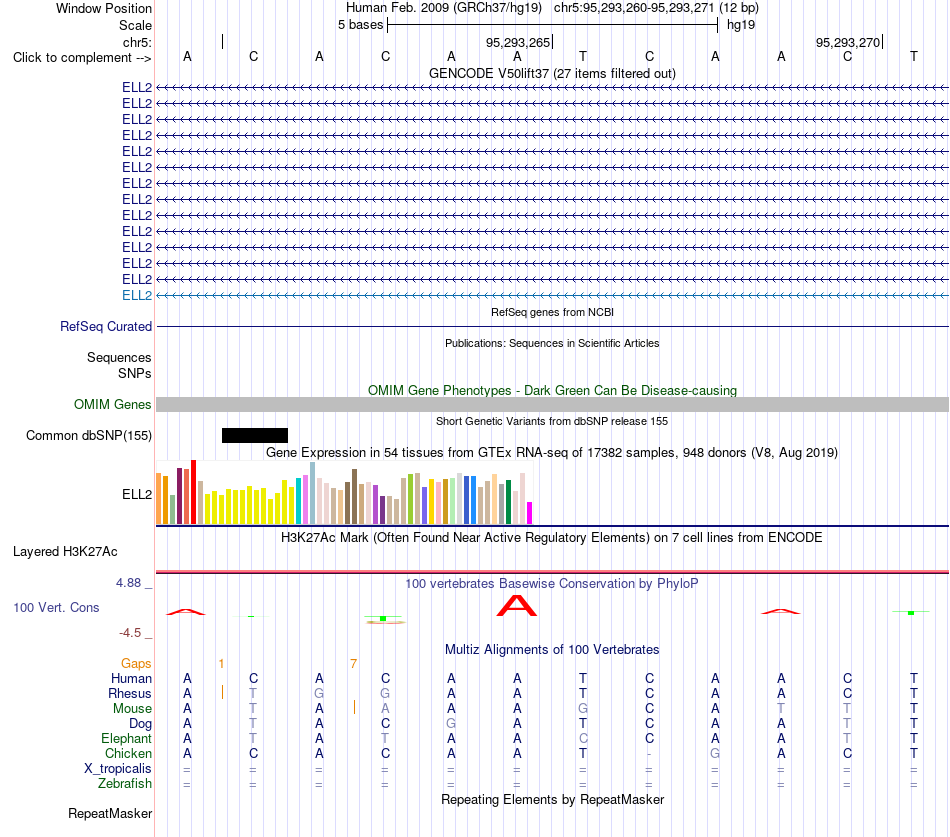Click the 'chr5:' ruler label
The width and height of the screenshot is (950, 837).
pyautogui.click(x=137, y=42)
